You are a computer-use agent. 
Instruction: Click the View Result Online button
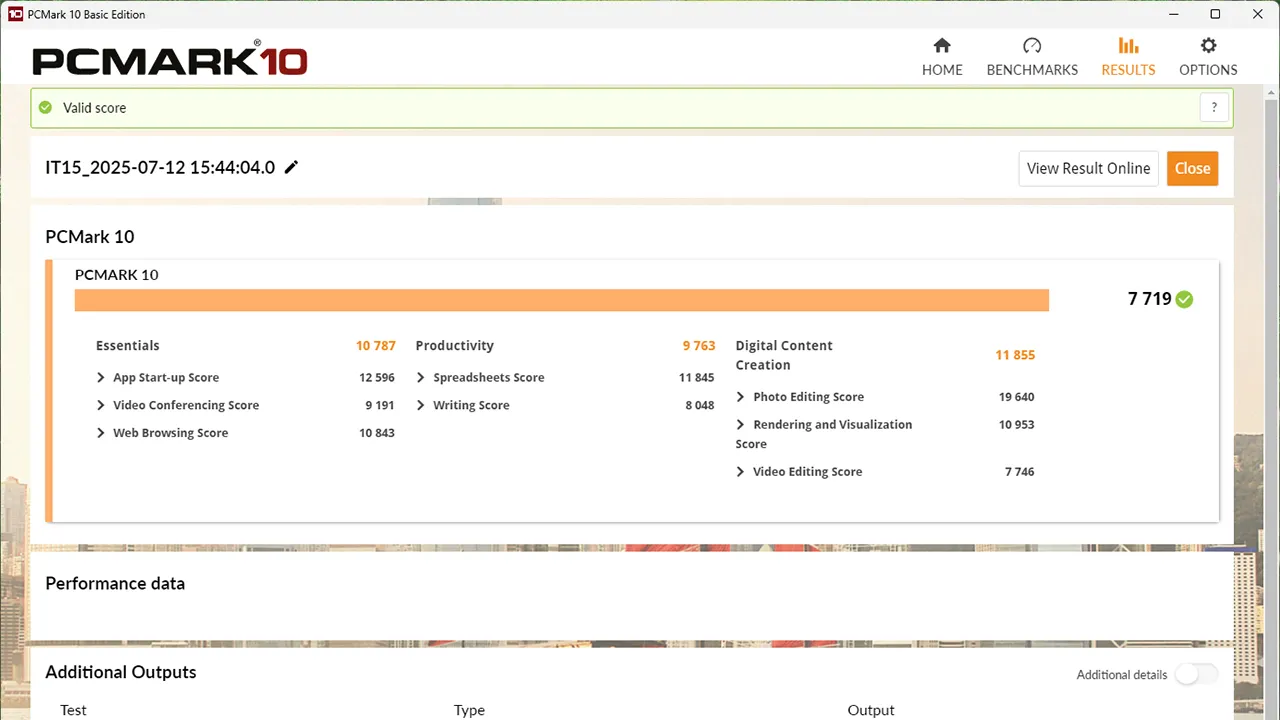coord(1088,168)
